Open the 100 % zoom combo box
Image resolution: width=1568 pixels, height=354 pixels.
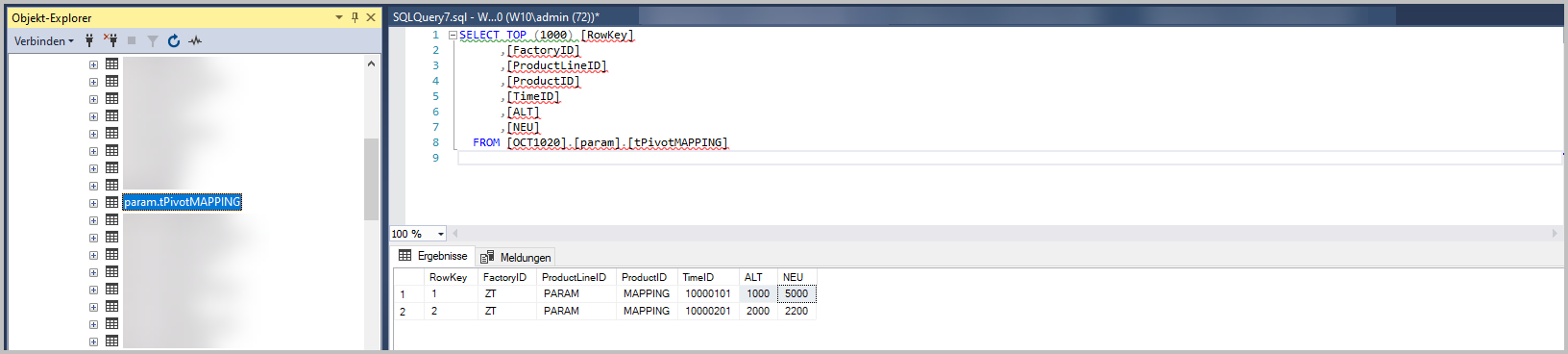click(418, 234)
